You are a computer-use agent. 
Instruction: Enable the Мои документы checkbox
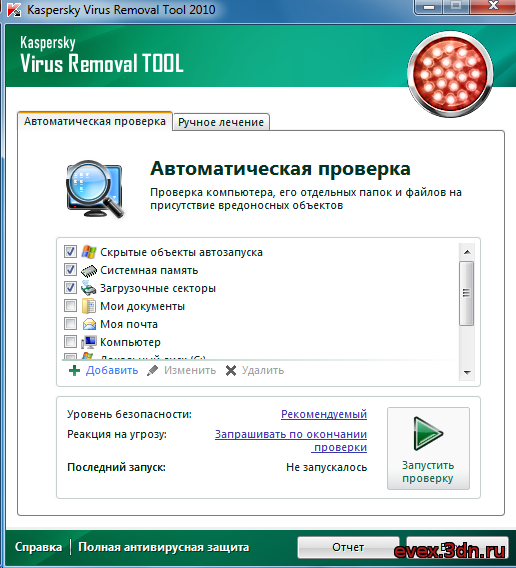pos(70,306)
